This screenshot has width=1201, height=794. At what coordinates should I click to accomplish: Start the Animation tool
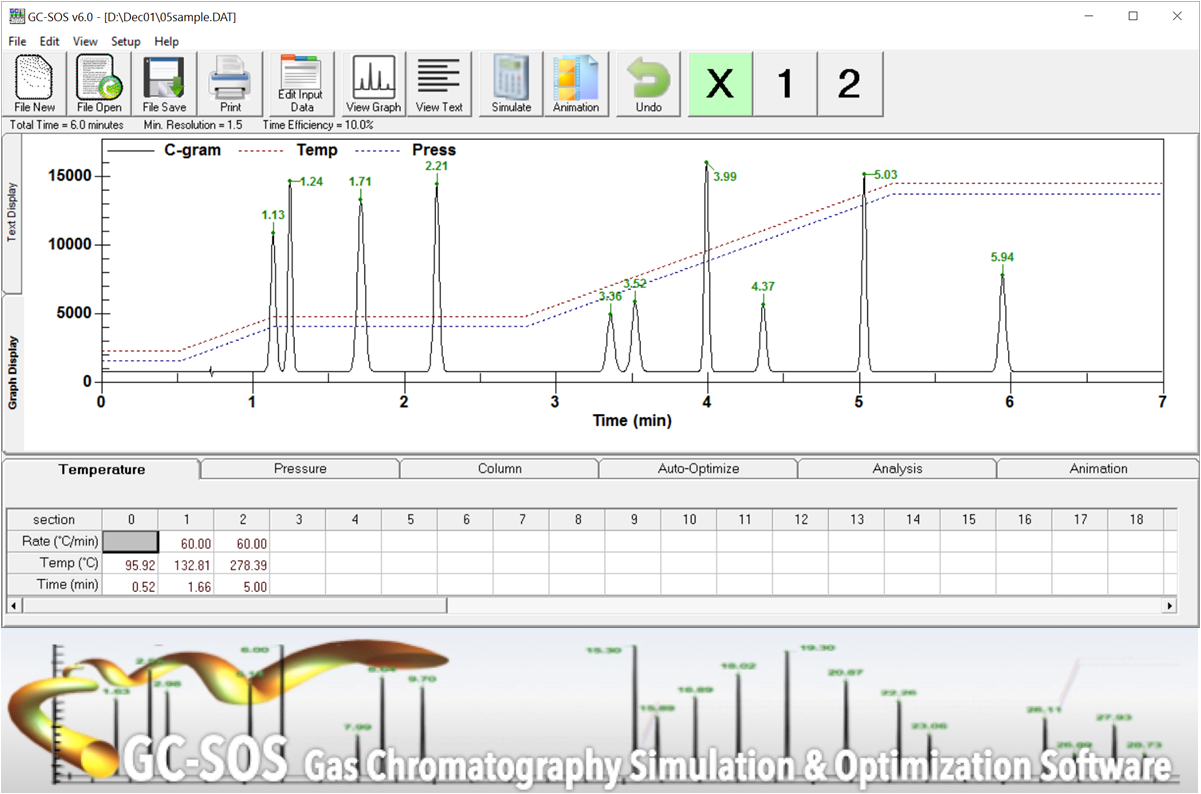576,84
